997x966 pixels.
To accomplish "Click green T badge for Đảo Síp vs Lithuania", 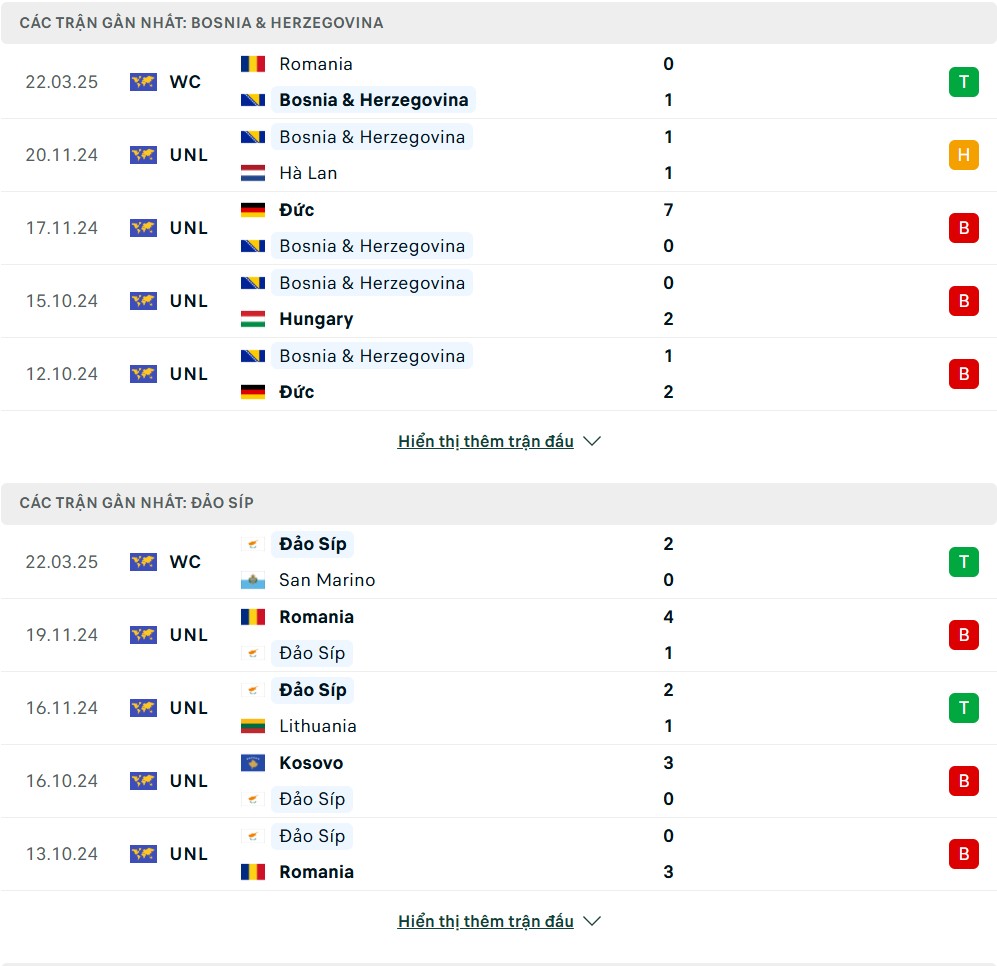I will click(x=963, y=708).
